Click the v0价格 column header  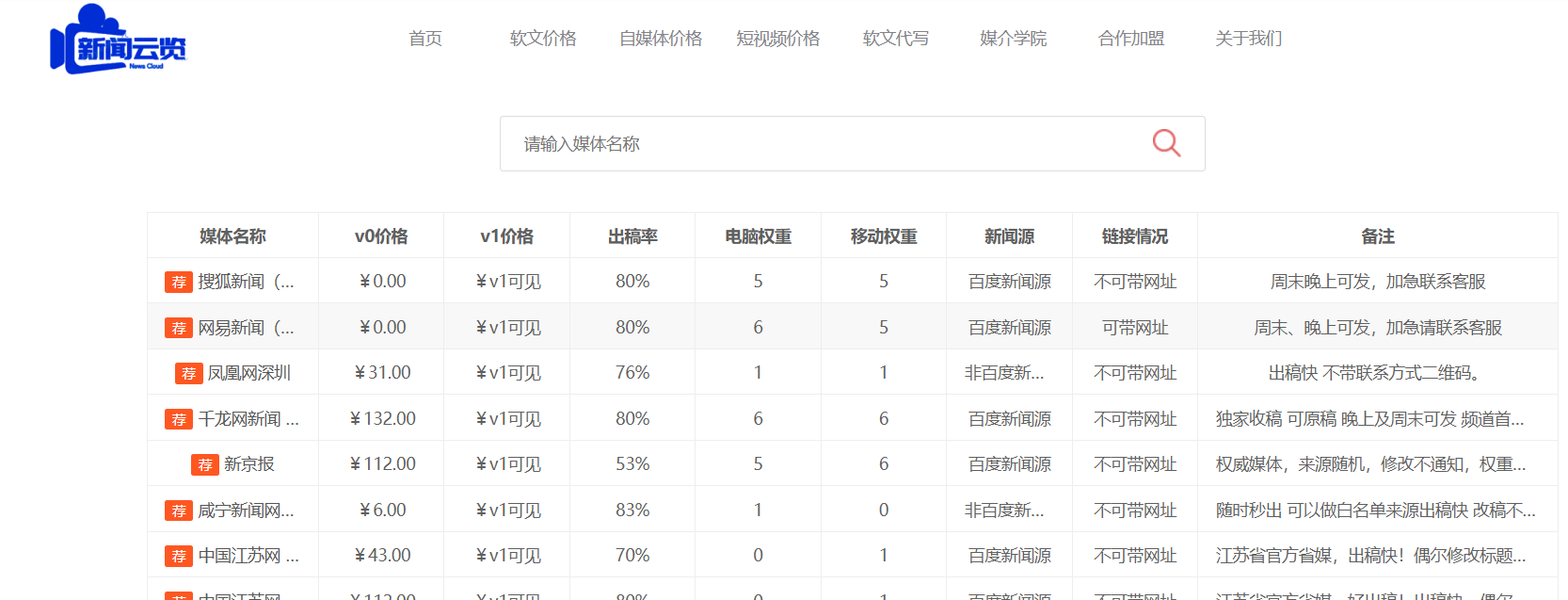pos(381,236)
